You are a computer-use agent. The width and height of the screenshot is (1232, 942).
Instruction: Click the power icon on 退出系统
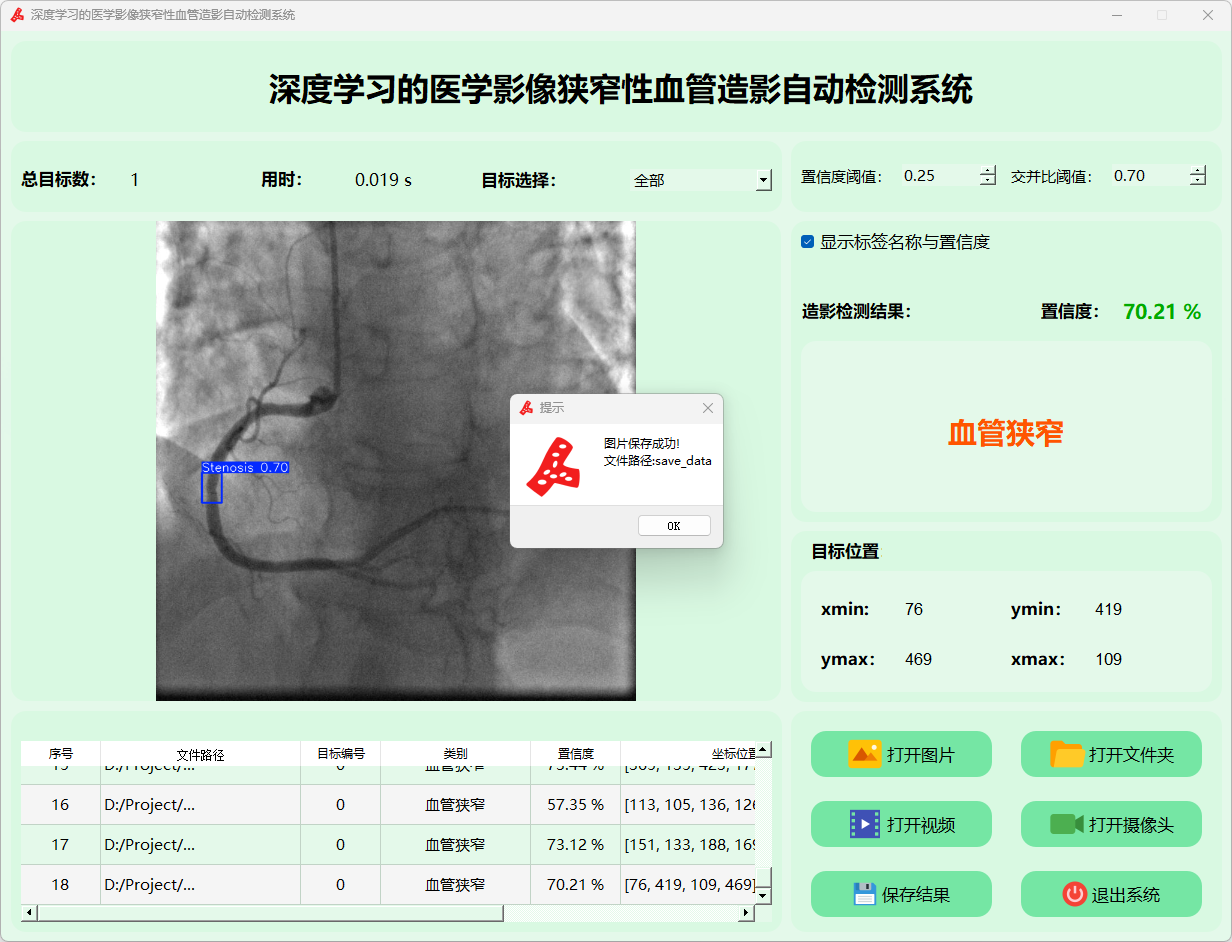(1074, 894)
